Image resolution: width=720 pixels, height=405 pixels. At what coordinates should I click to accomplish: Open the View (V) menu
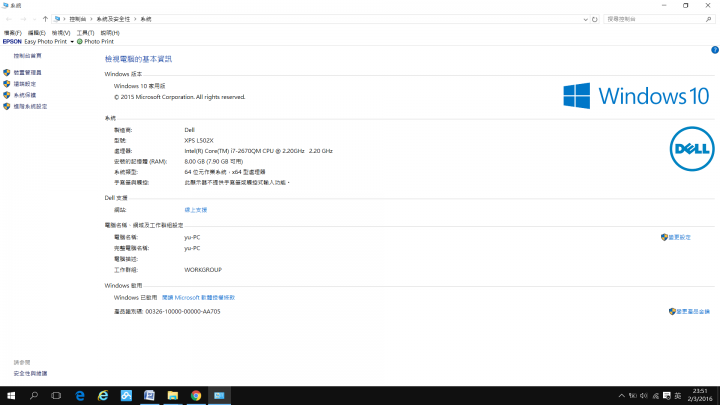point(61,33)
